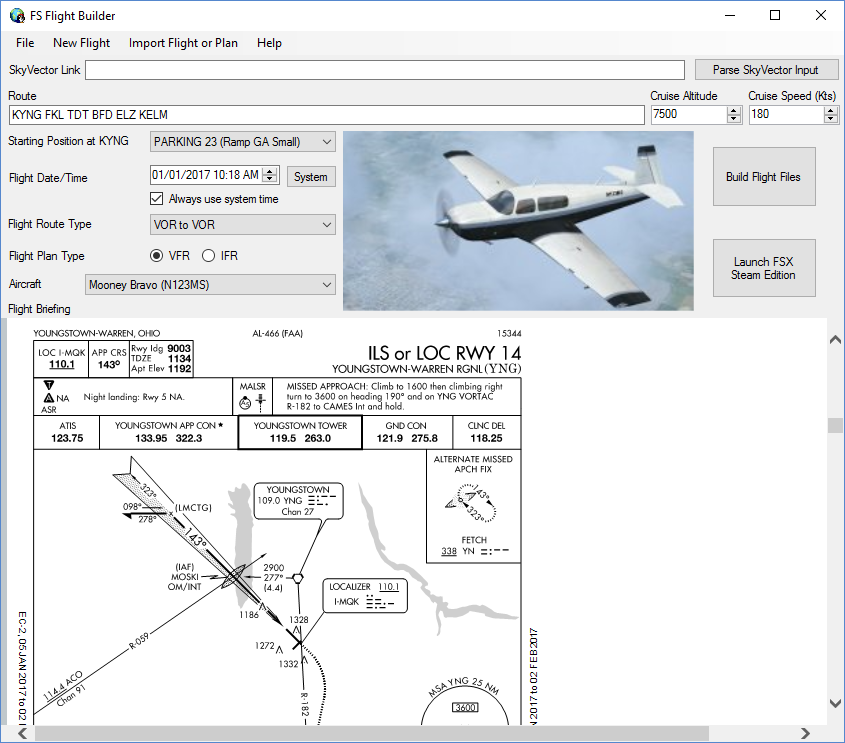
Task: Click Launch FSX Steam Edition button
Action: point(764,268)
